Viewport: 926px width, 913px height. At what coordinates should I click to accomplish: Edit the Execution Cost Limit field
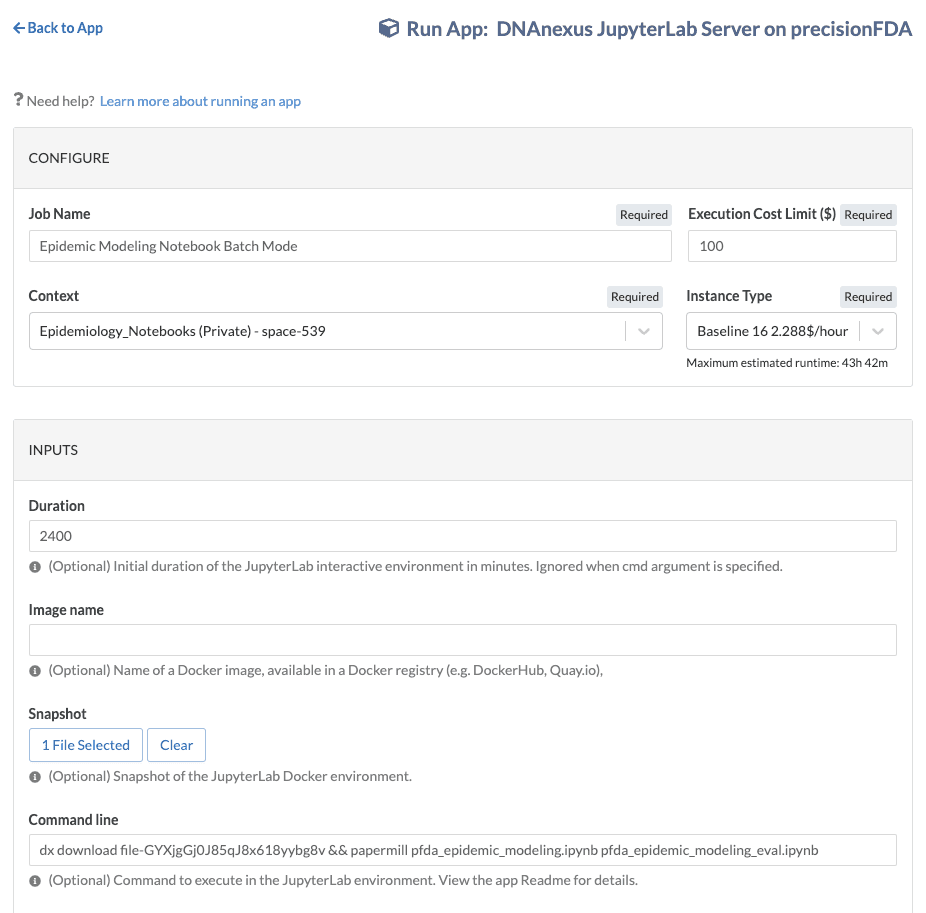point(792,246)
